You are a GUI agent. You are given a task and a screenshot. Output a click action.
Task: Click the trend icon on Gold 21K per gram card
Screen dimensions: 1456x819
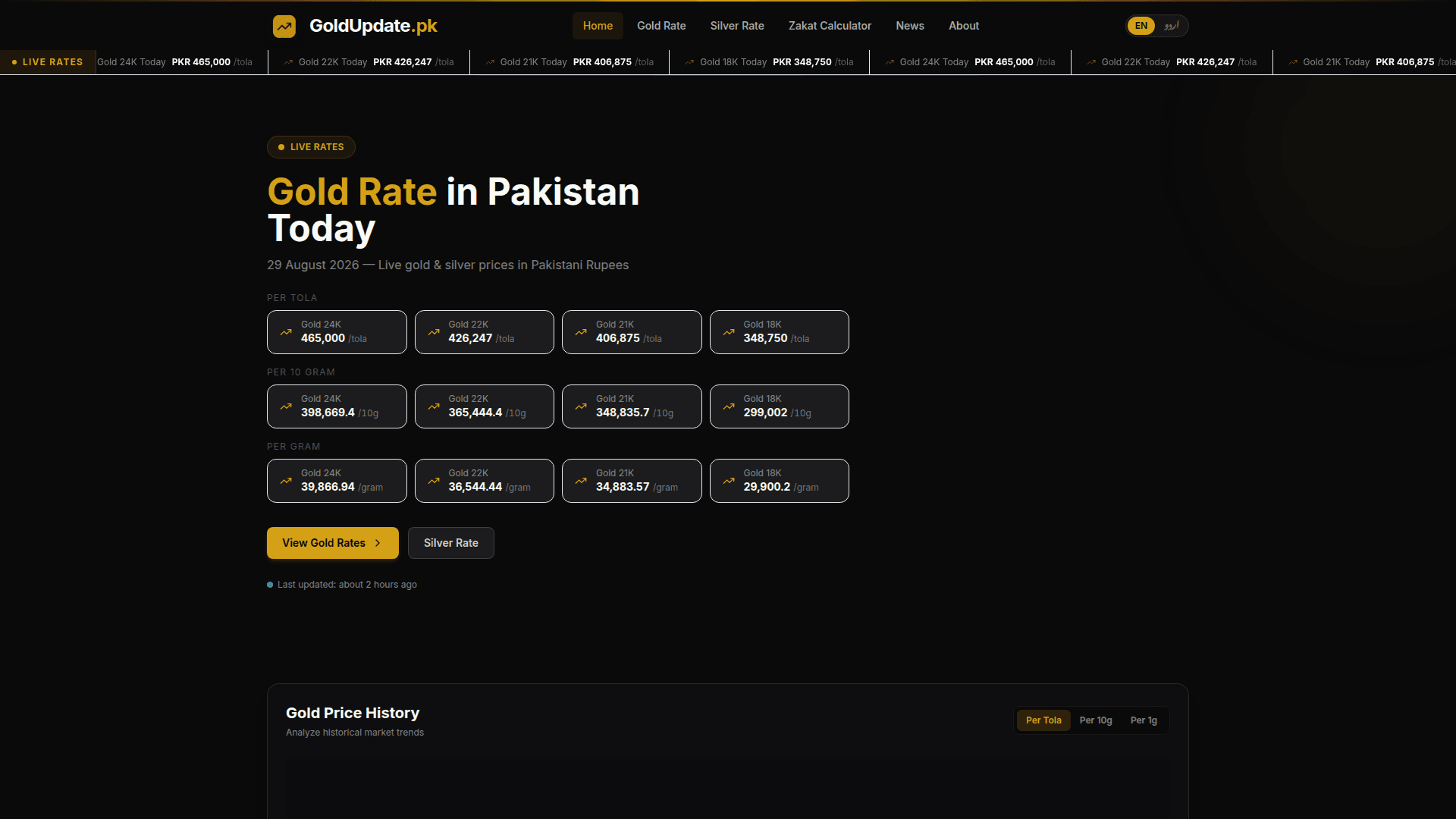[x=581, y=481]
